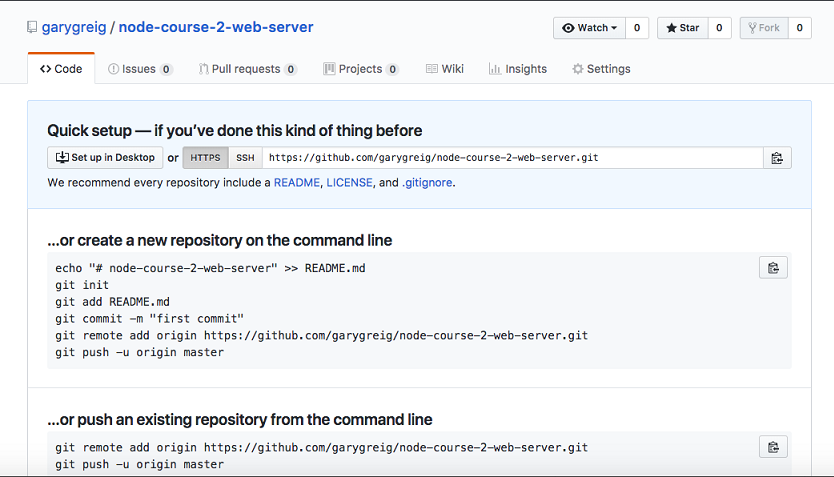This screenshot has width=834, height=477.
Task: Open the garygreig user profile link
Action: 75,27
